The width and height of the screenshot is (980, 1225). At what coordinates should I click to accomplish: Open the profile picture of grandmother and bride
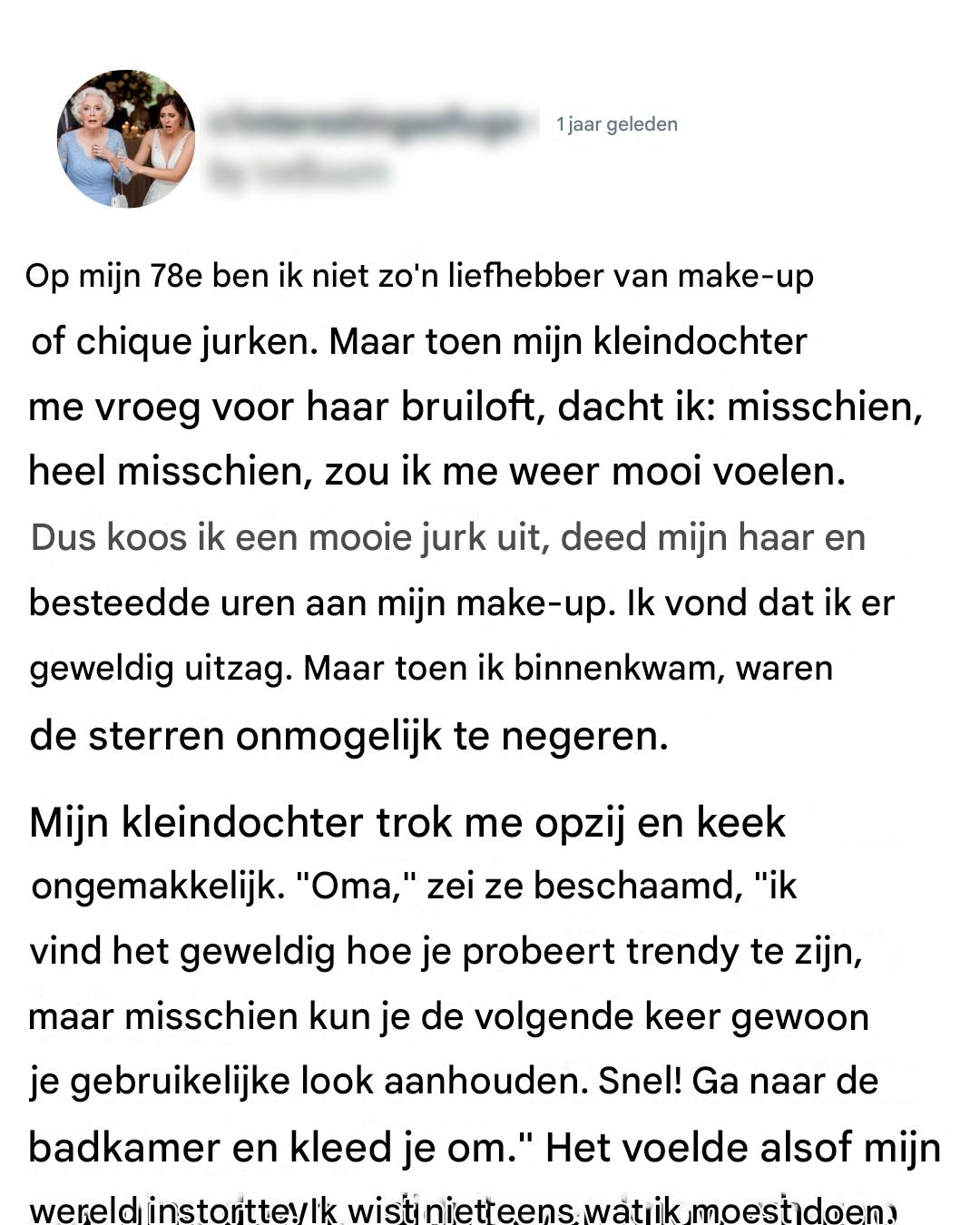click(126, 139)
